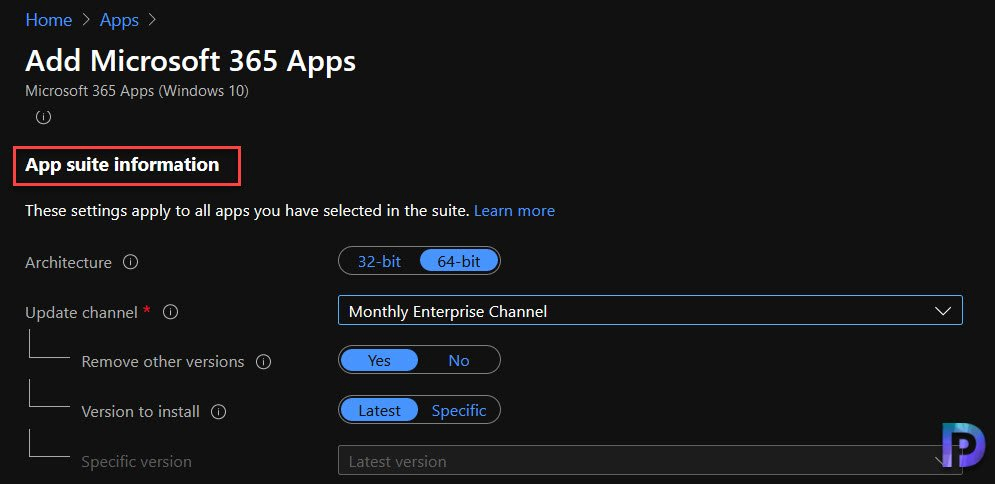This screenshot has width=995, height=484.
Task: Go to Apps breadcrumb
Action: 119,20
